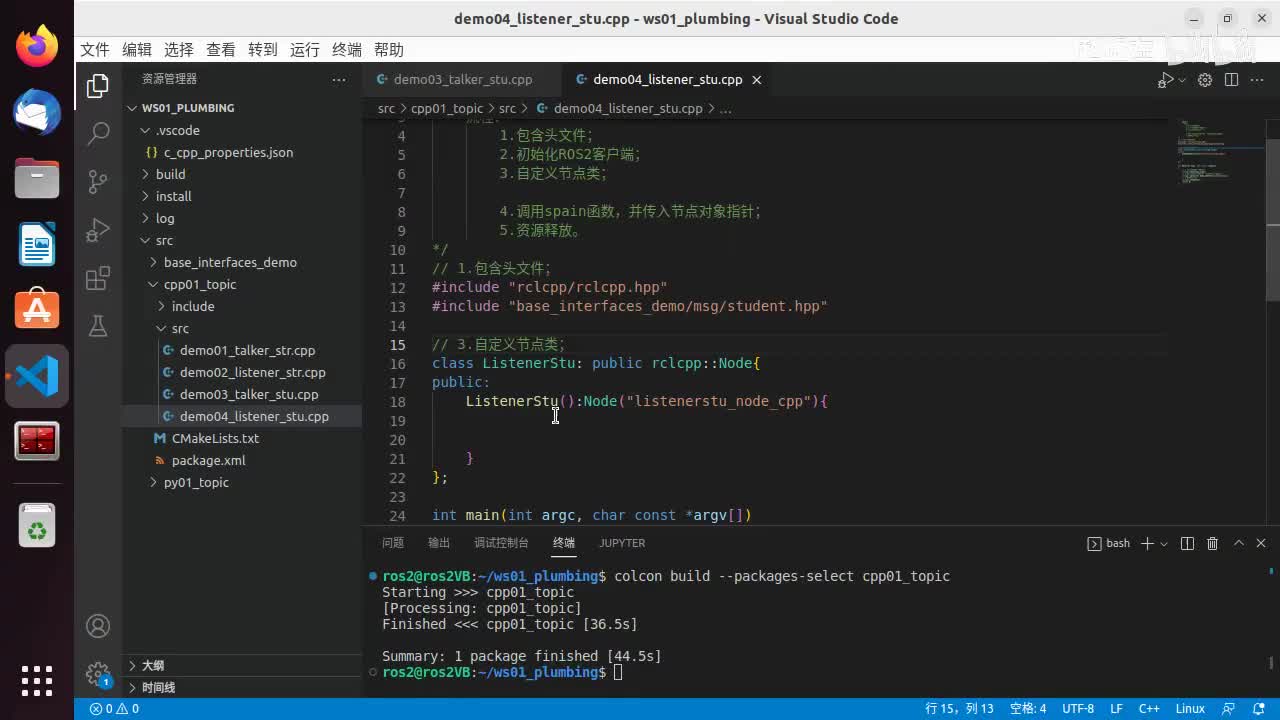Viewport: 1280px width, 720px height.
Task: Open the 查看 menu
Action: 221,50
